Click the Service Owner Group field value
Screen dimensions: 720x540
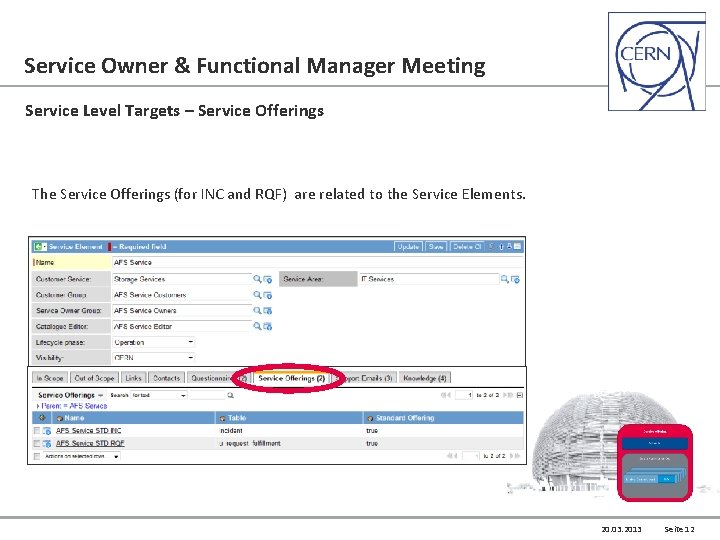click(x=181, y=310)
